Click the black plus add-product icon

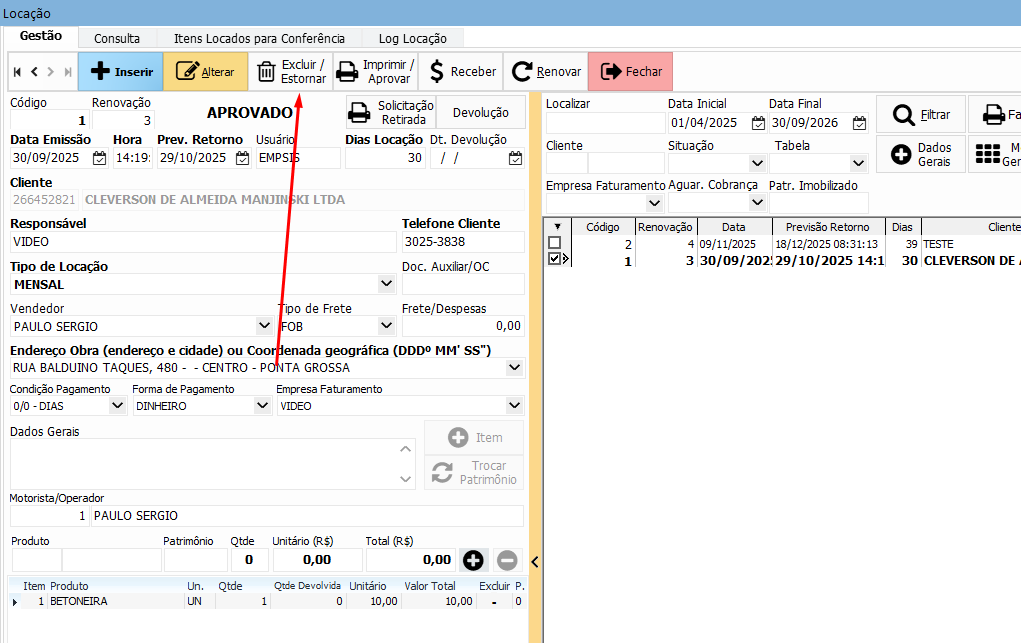473,561
